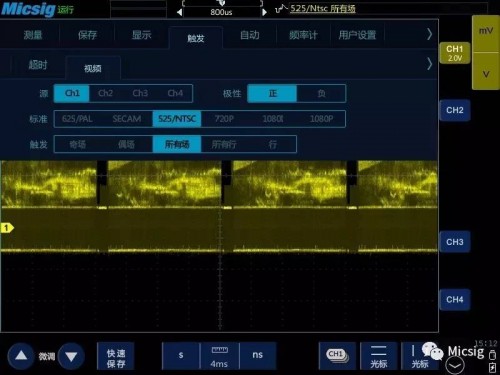Tap the fine-tune down arrow button
The image size is (500, 375).
[x=71, y=356]
